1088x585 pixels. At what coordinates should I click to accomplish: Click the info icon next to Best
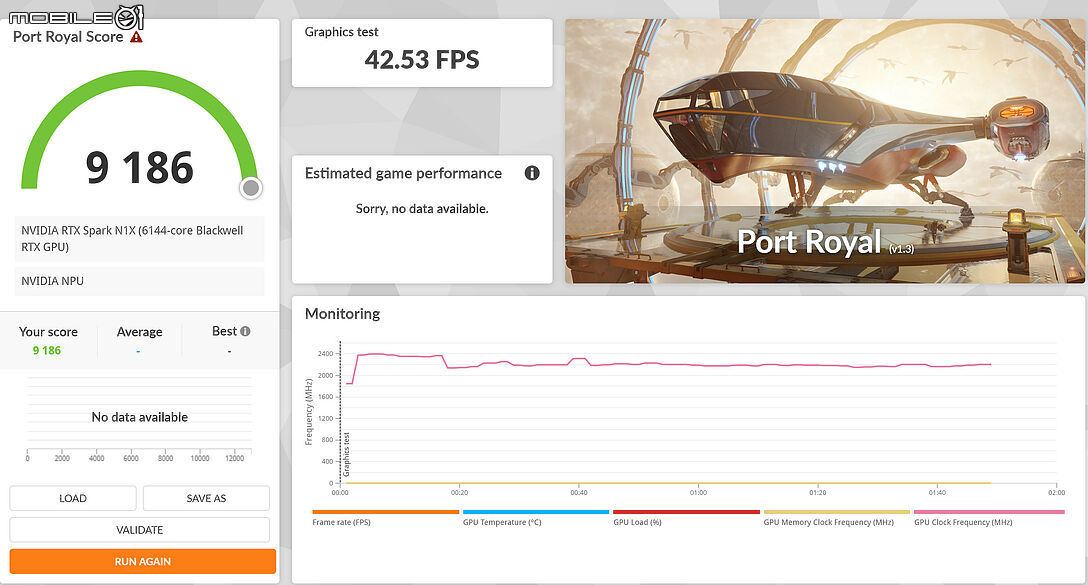246,331
